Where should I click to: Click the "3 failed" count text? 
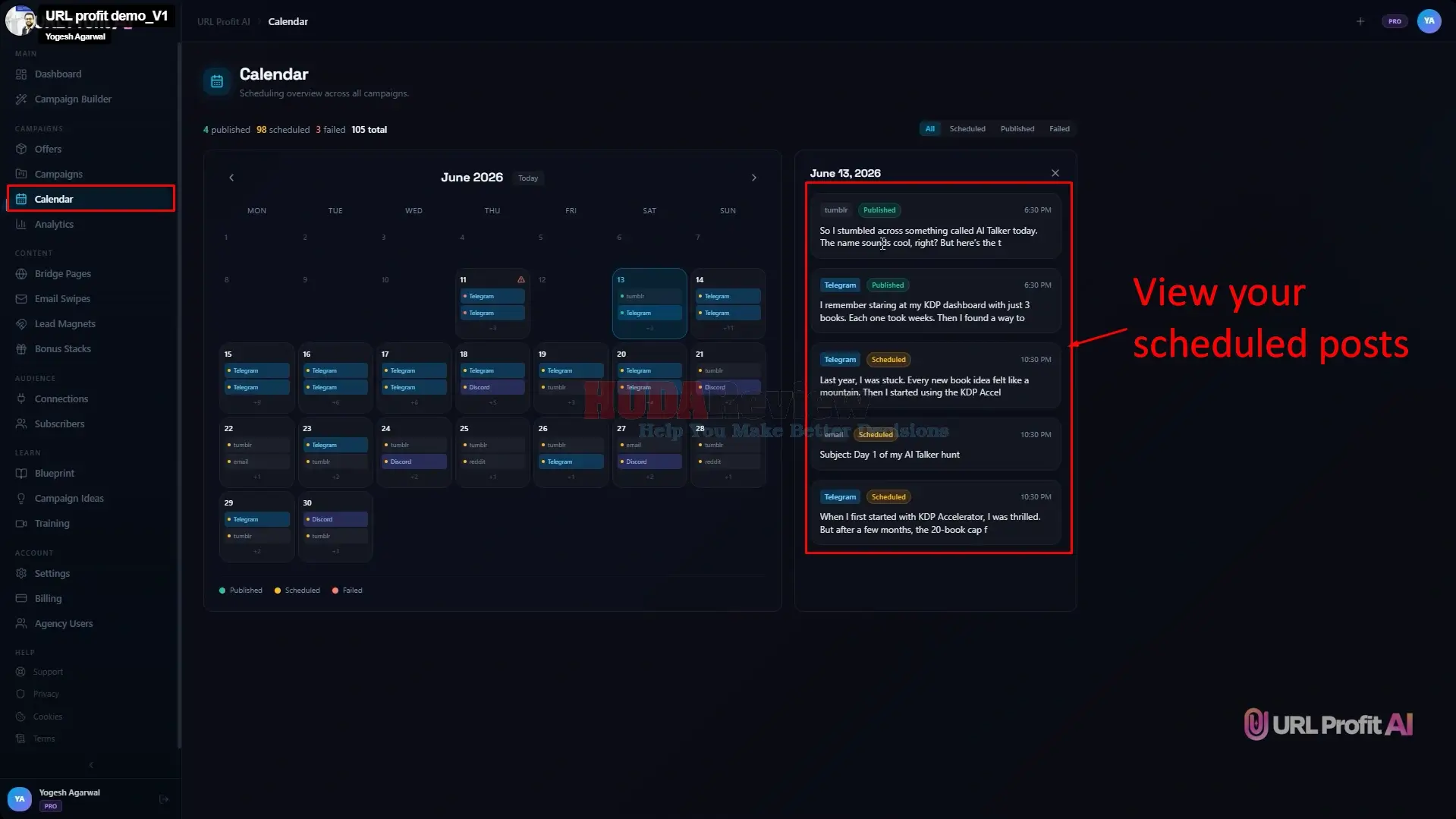coord(330,130)
